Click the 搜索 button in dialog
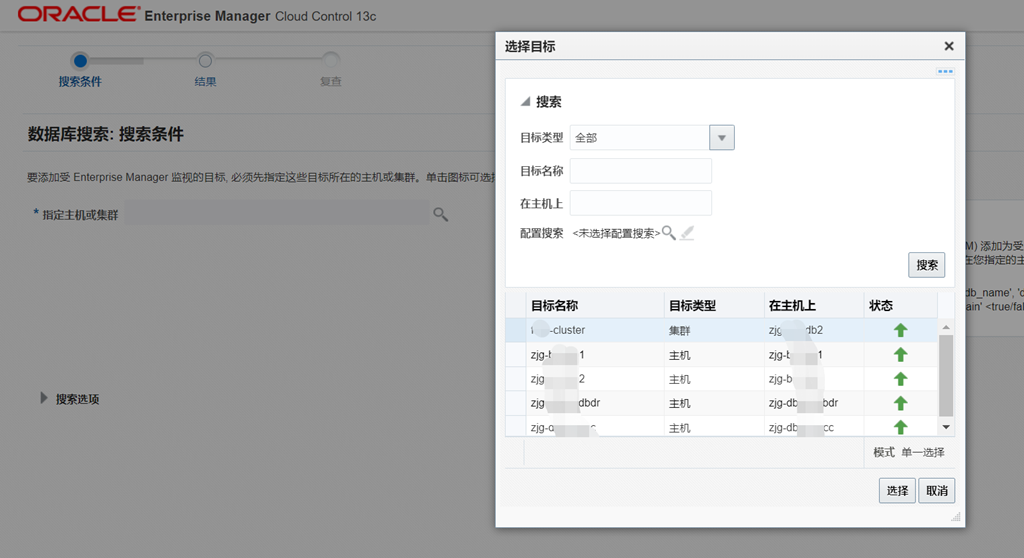Screen dimensions: 1024x558 [x=926, y=265]
